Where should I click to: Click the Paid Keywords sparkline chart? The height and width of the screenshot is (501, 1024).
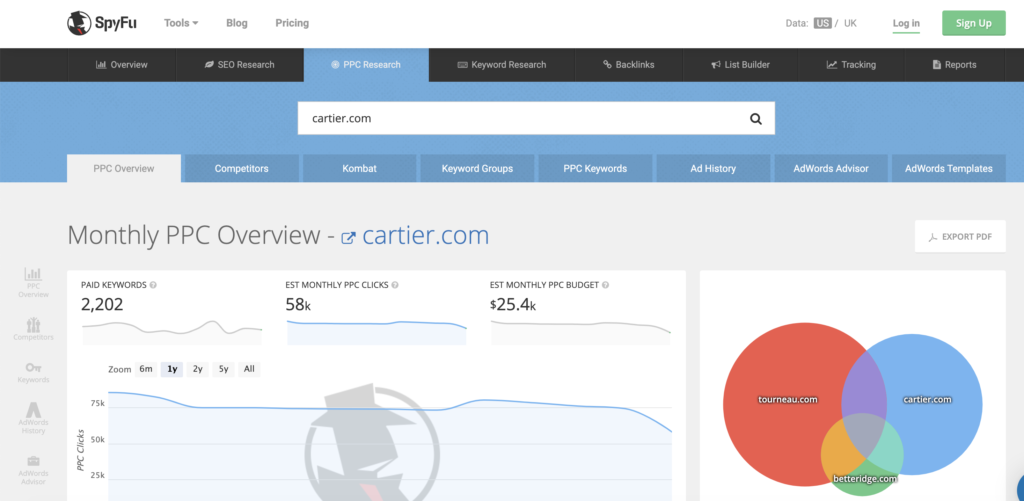pos(172,331)
